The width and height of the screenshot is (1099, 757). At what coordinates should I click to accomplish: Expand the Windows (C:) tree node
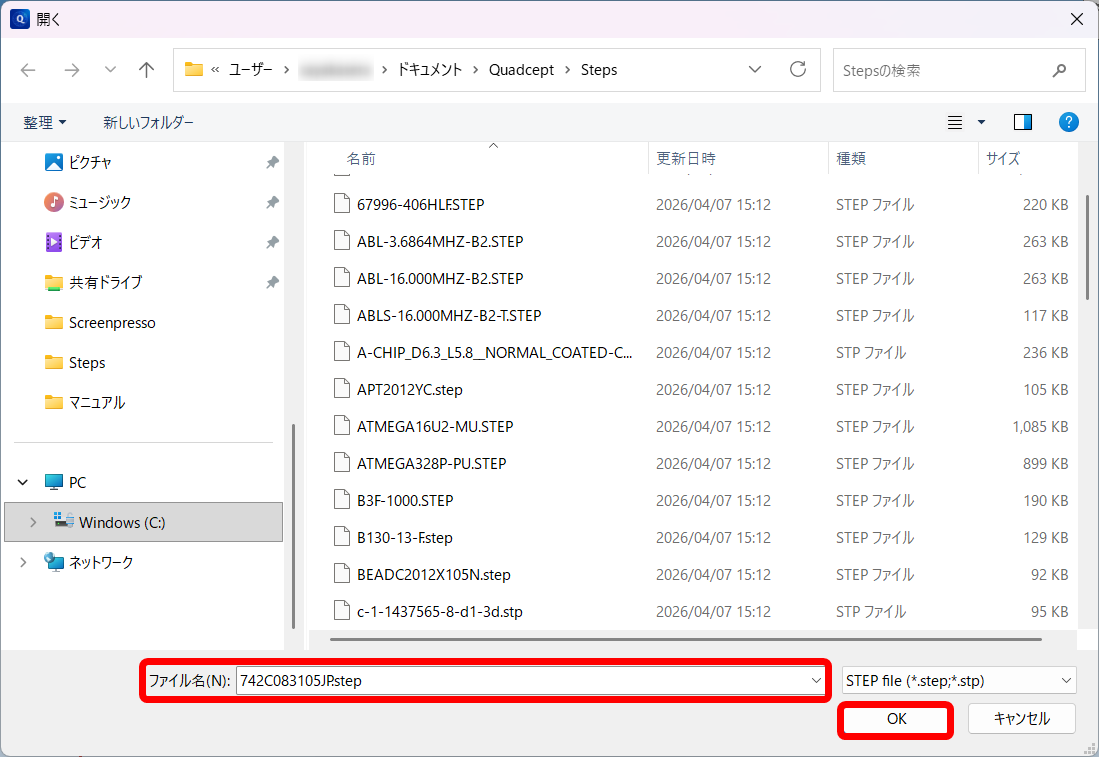coord(34,522)
